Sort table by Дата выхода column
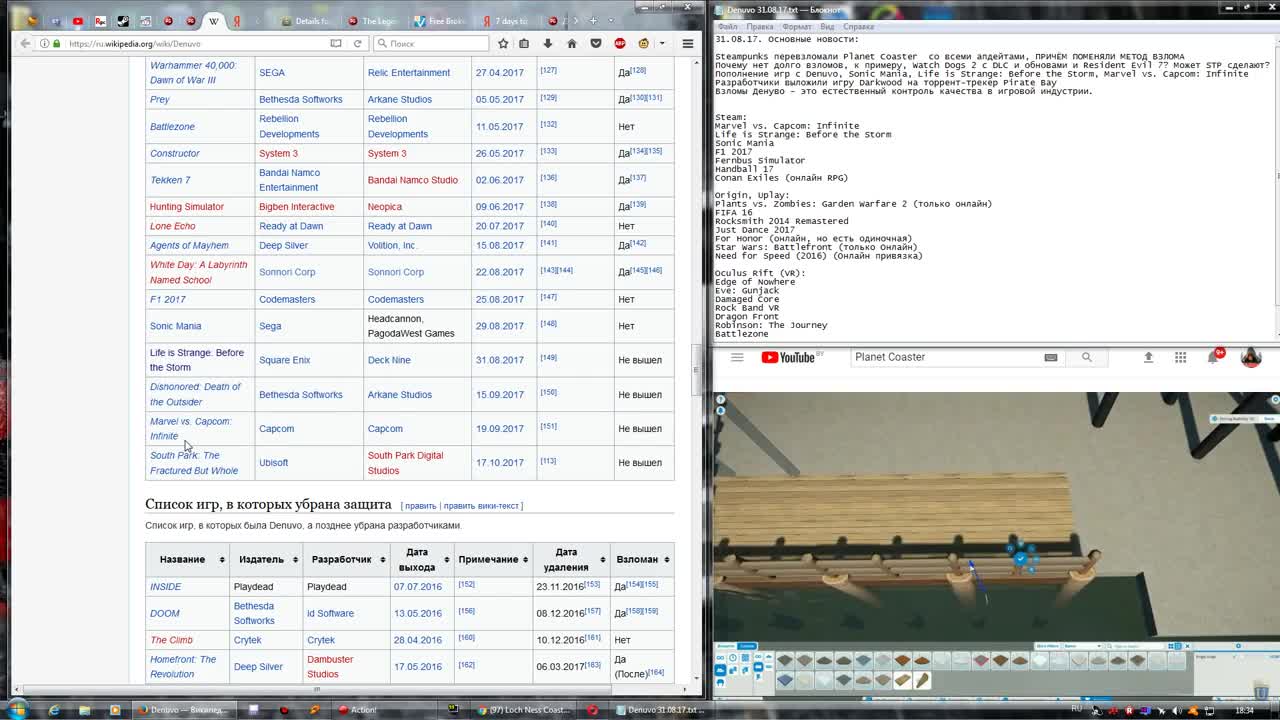 pyautogui.click(x=420, y=559)
